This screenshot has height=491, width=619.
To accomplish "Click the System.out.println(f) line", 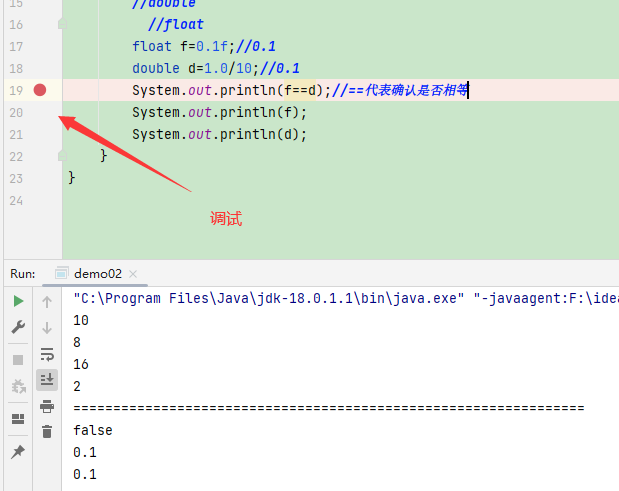I will (219, 112).
